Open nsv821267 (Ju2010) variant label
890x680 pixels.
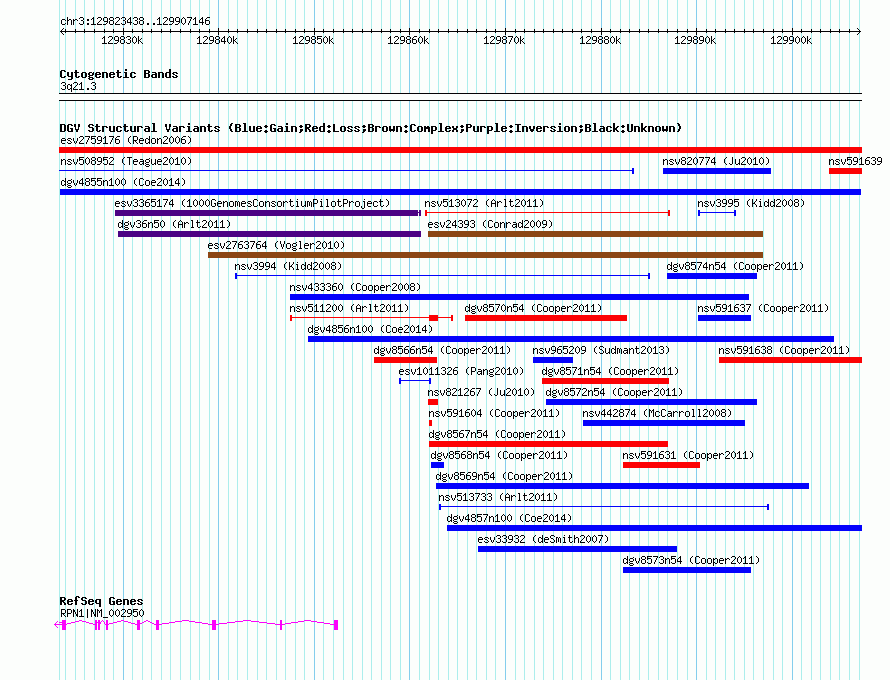(x=481, y=392)
